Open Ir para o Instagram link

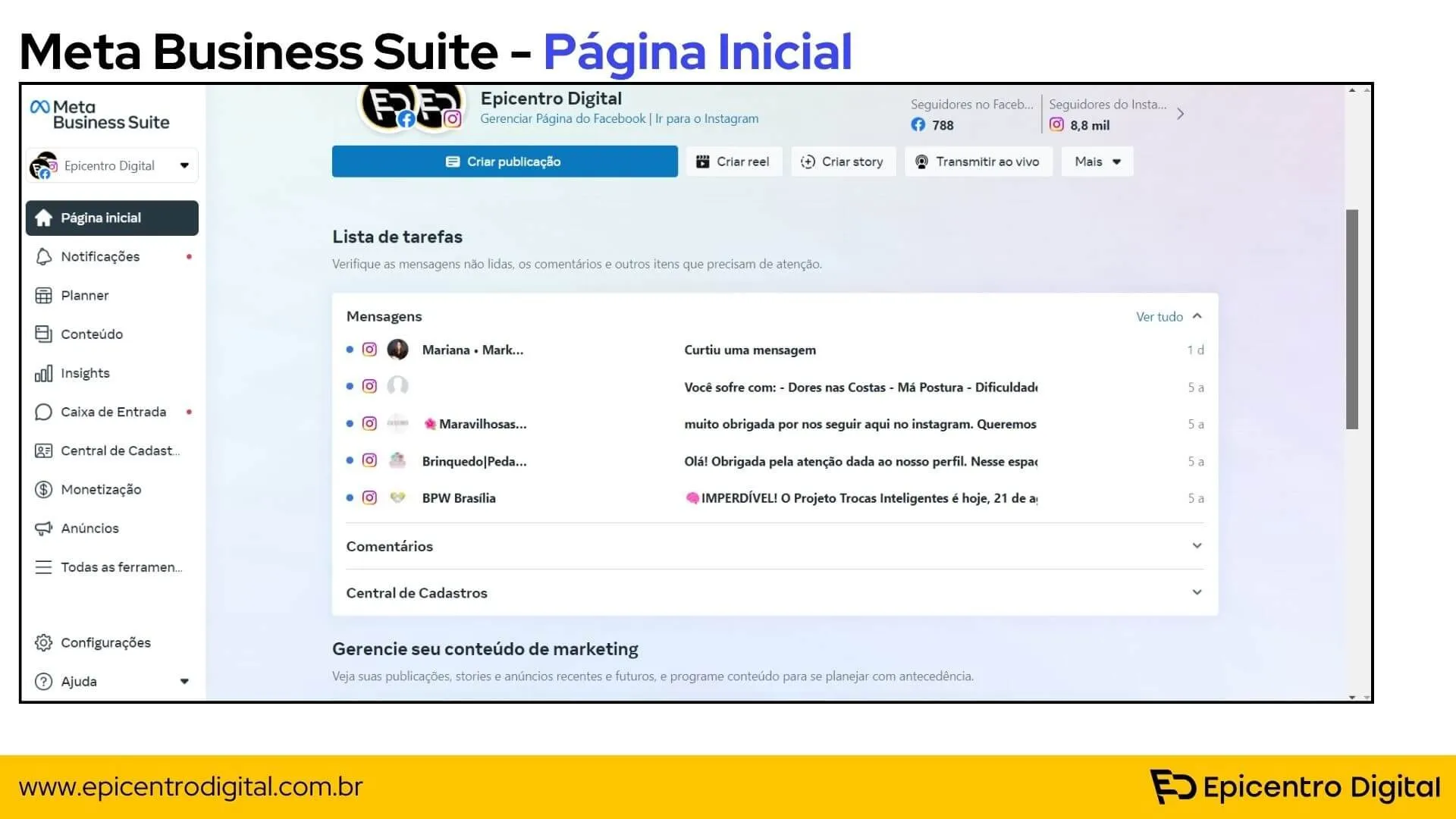(x=707, y=118)
